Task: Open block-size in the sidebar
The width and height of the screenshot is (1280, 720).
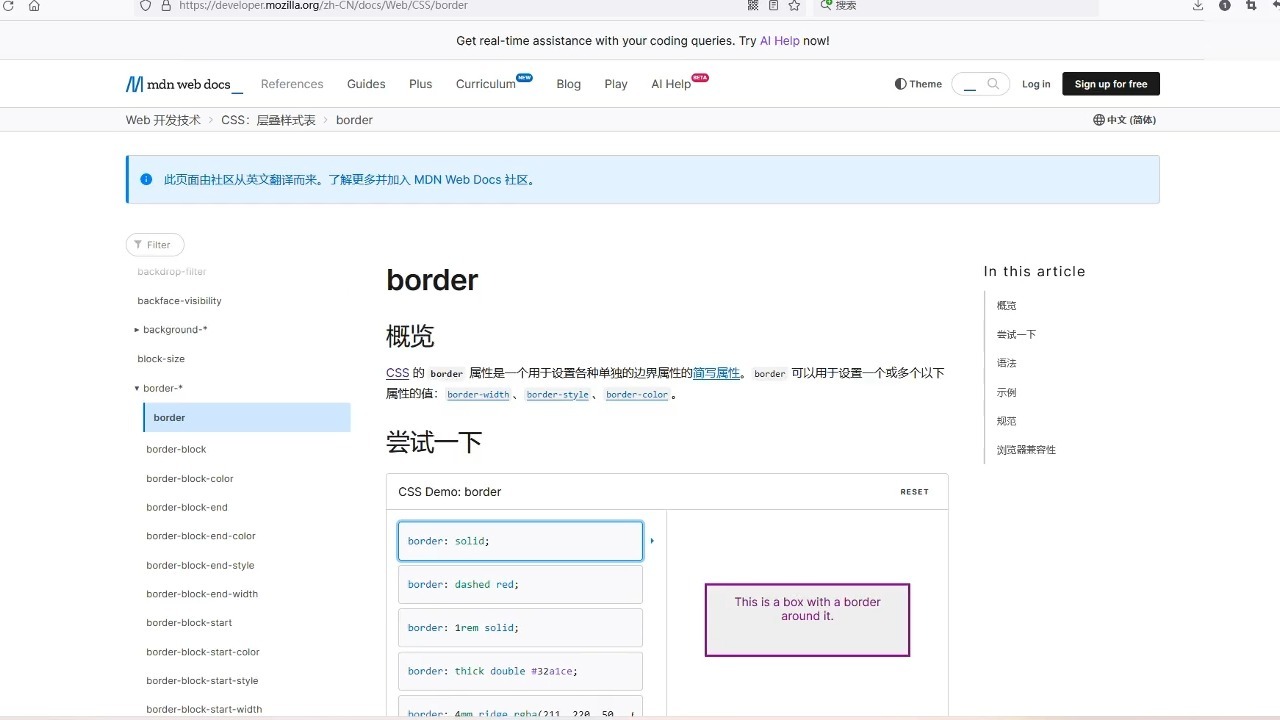Action: coord(161,359)
